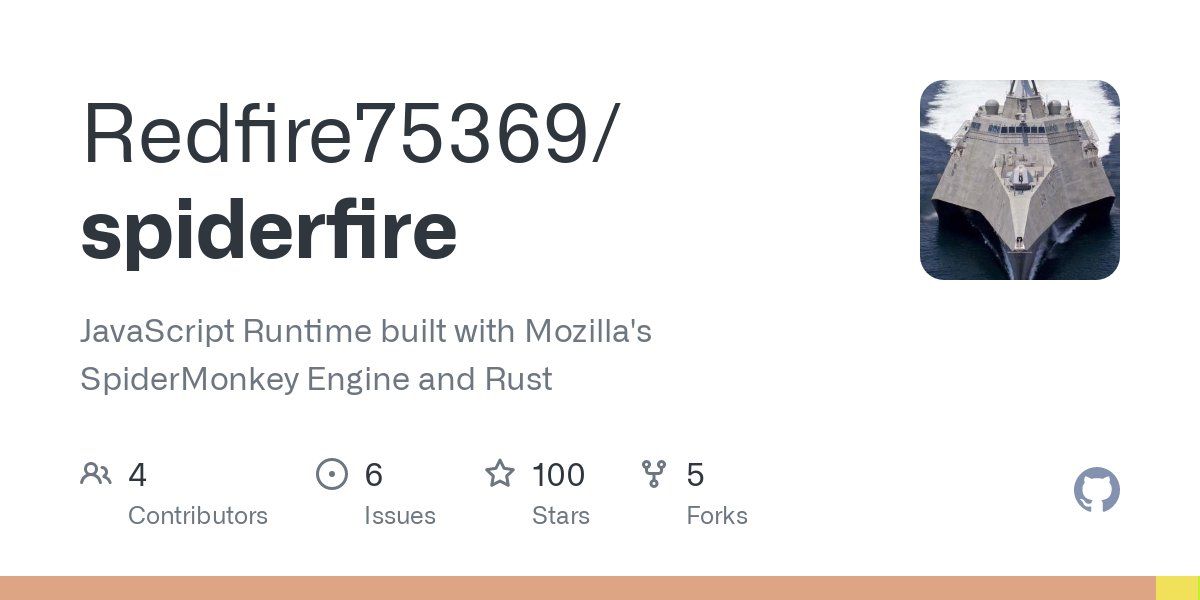This screenshot has height=600, width=1200.
Task: Click the Contributors people icon
Action: 95,474
